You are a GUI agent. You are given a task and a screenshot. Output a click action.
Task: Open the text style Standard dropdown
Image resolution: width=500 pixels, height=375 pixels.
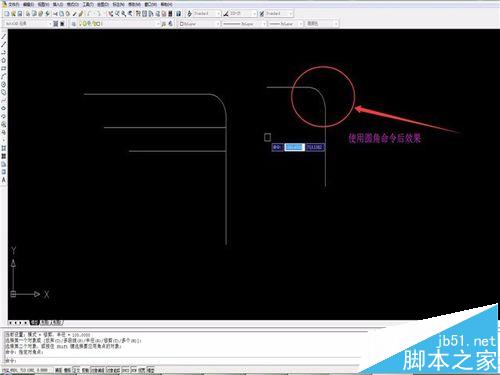[207, 14]
